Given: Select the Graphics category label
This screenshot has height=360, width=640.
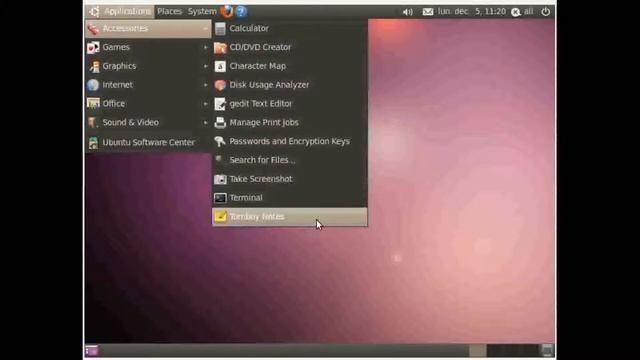Looking at the screenshot, I should [x=119, y=66].
